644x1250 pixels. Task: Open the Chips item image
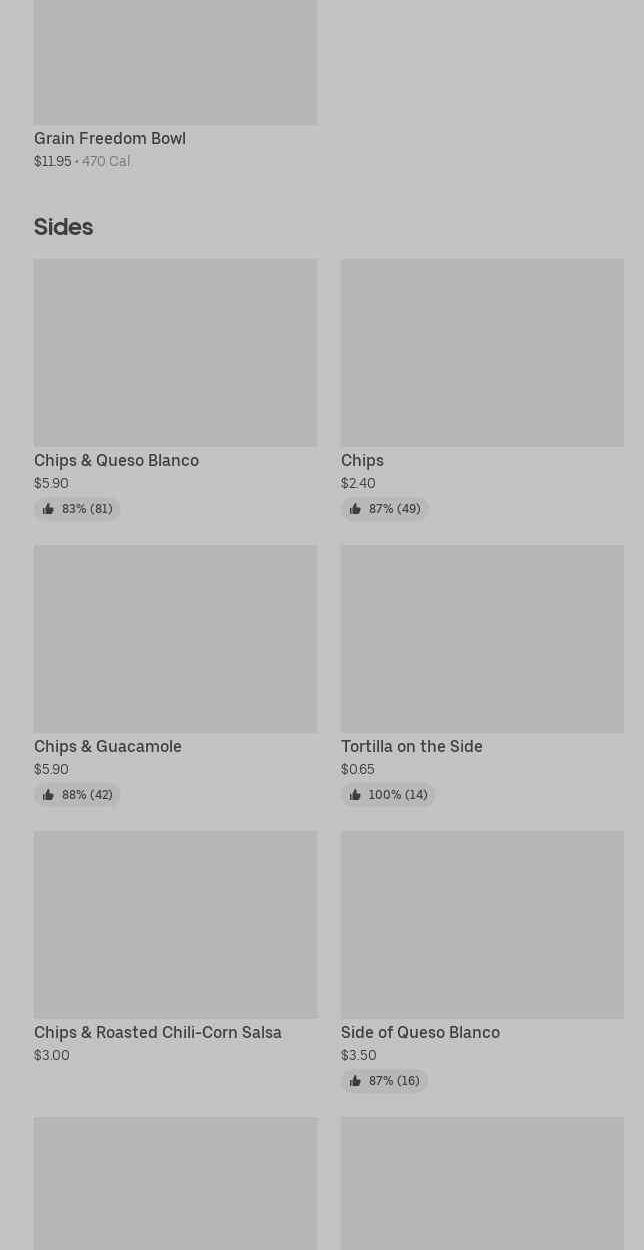(x=482, y=353)
